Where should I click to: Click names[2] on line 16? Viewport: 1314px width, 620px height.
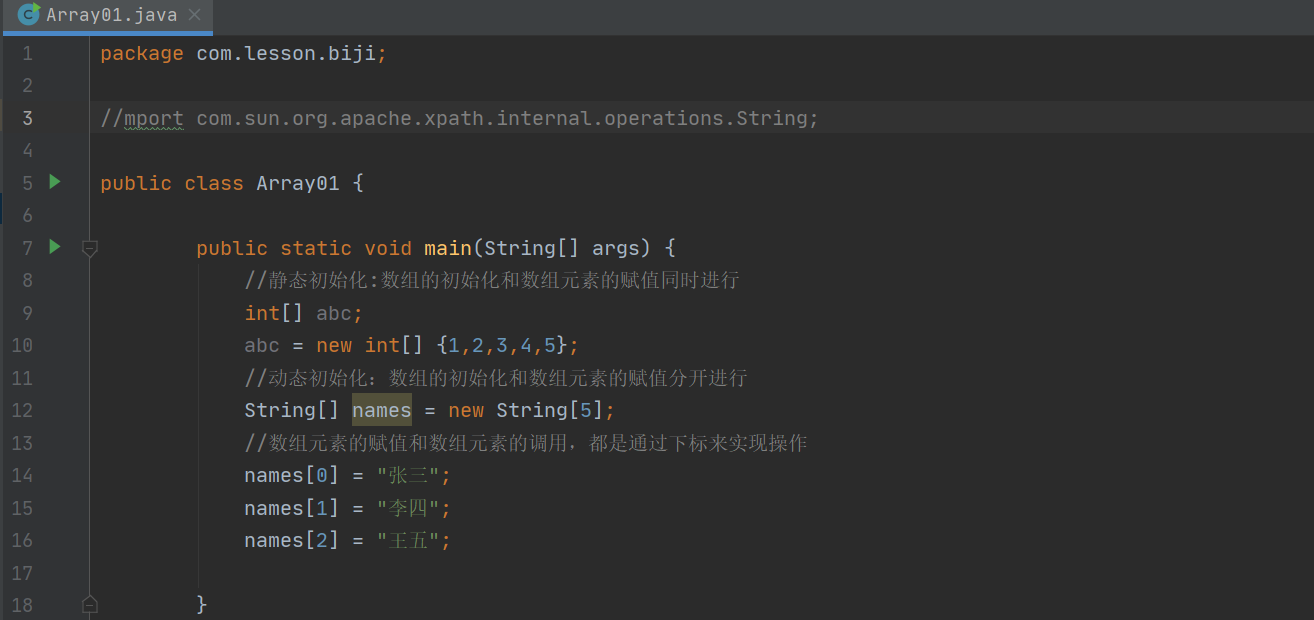pyautogui.click(x=292, y=540)
